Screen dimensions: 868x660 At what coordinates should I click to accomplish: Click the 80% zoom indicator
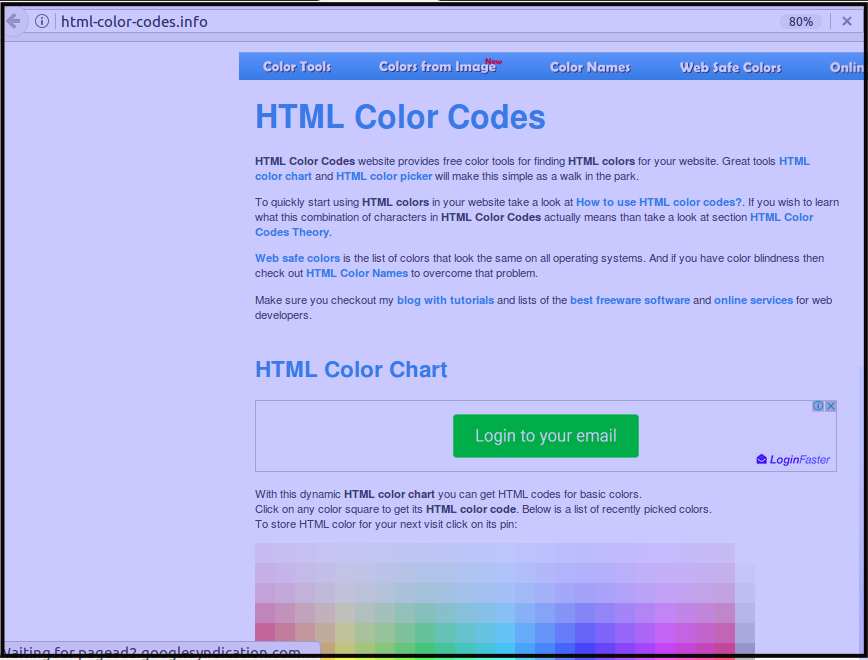pyautogui.click(x=800, y=22)
